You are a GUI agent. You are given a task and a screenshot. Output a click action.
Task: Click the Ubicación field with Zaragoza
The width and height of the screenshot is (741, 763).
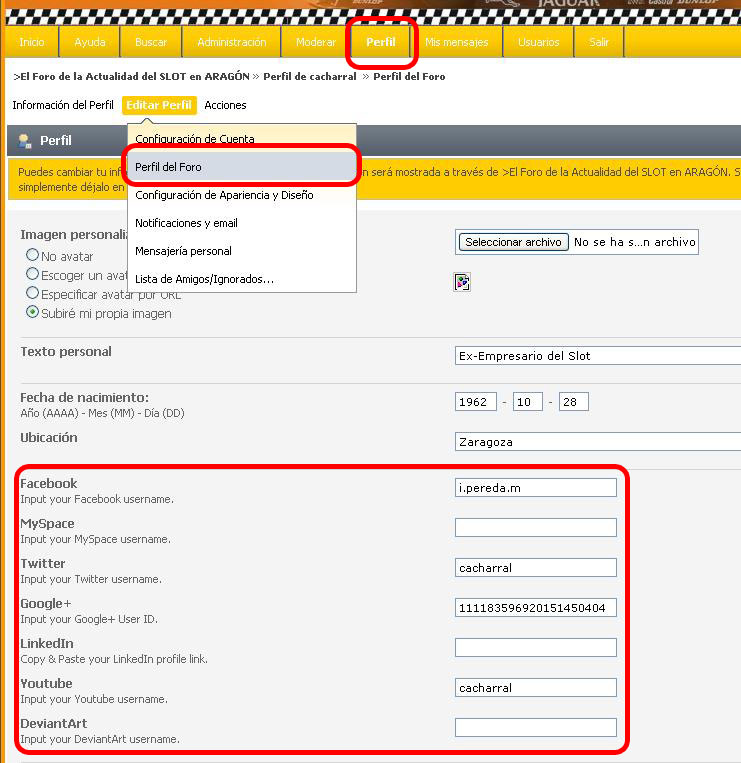(598, 442)
